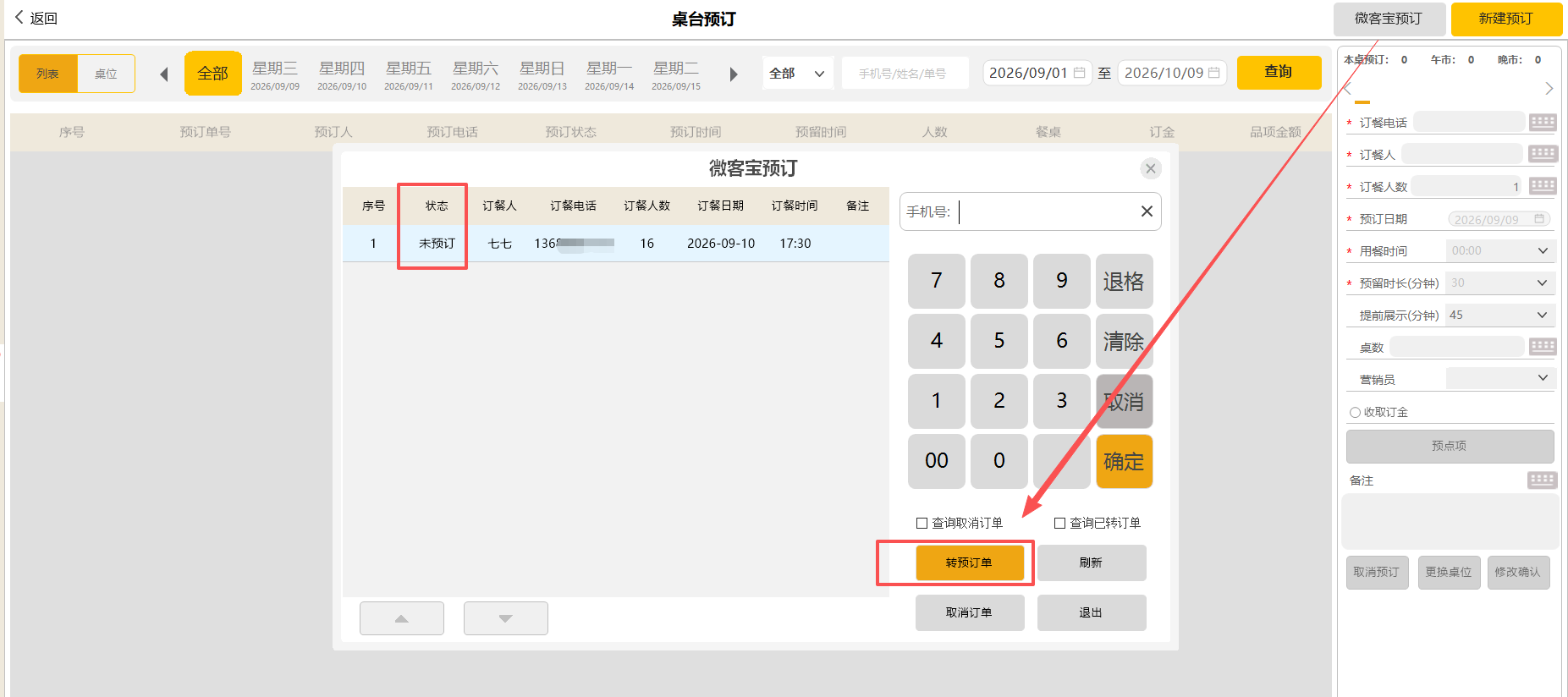Check the 查询已转订单 checkbox
This screenshot has height=697, width=1568.
click(x=1059, y=524)
